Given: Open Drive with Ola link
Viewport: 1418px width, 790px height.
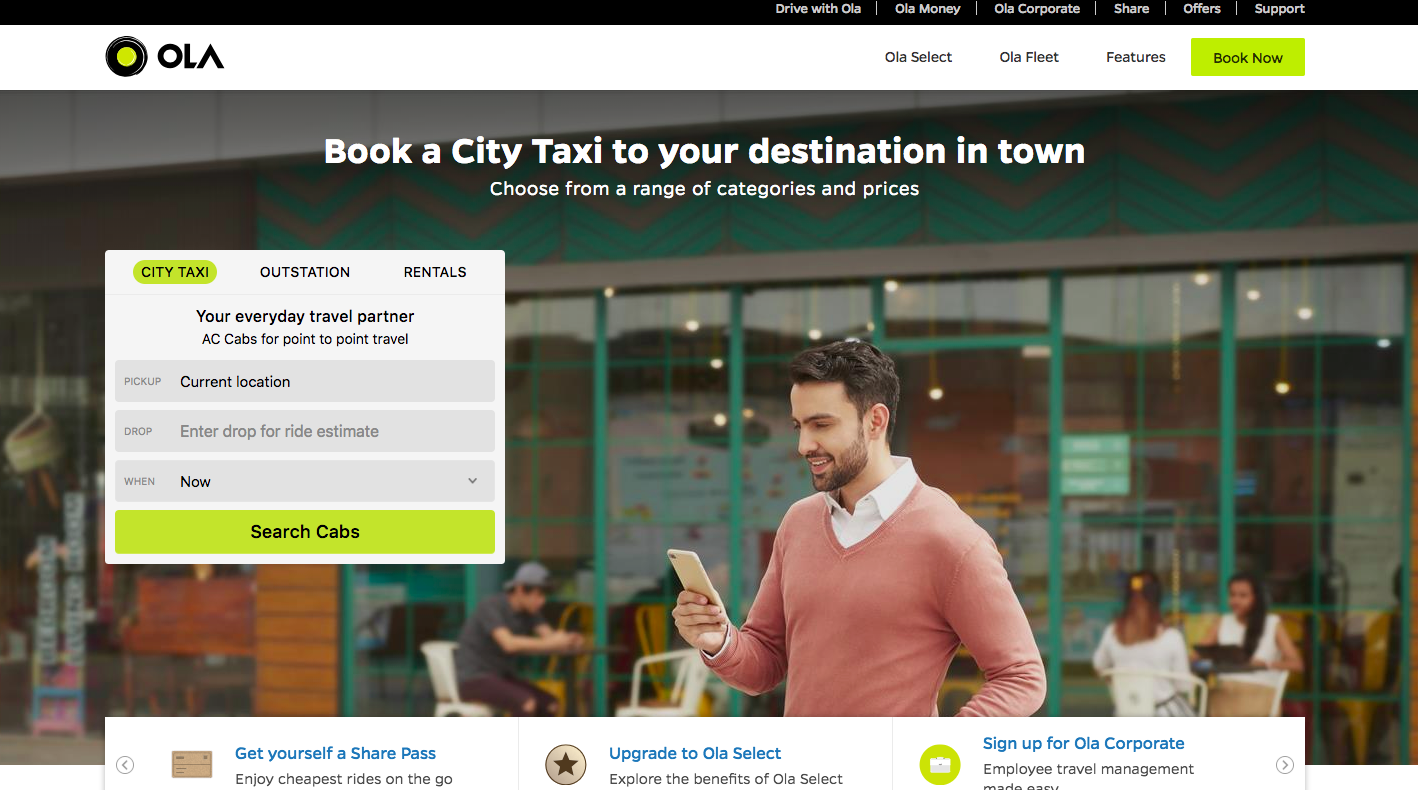Looking at the screenshot, I should [818, 9].
